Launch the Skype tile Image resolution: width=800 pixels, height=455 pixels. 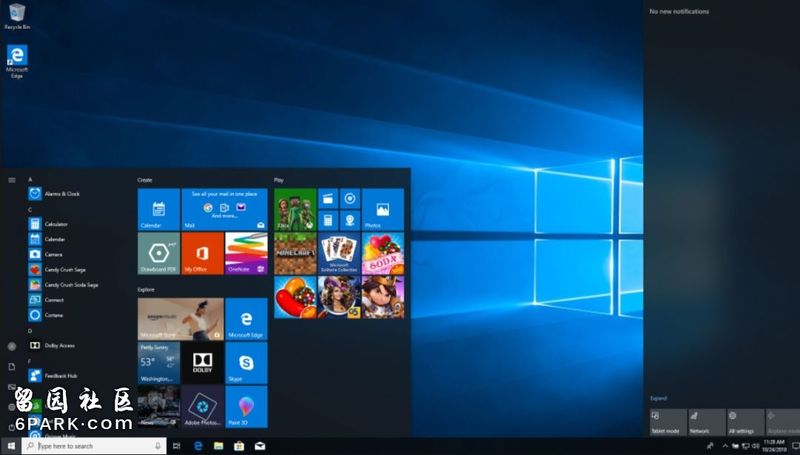coord(246,363)
